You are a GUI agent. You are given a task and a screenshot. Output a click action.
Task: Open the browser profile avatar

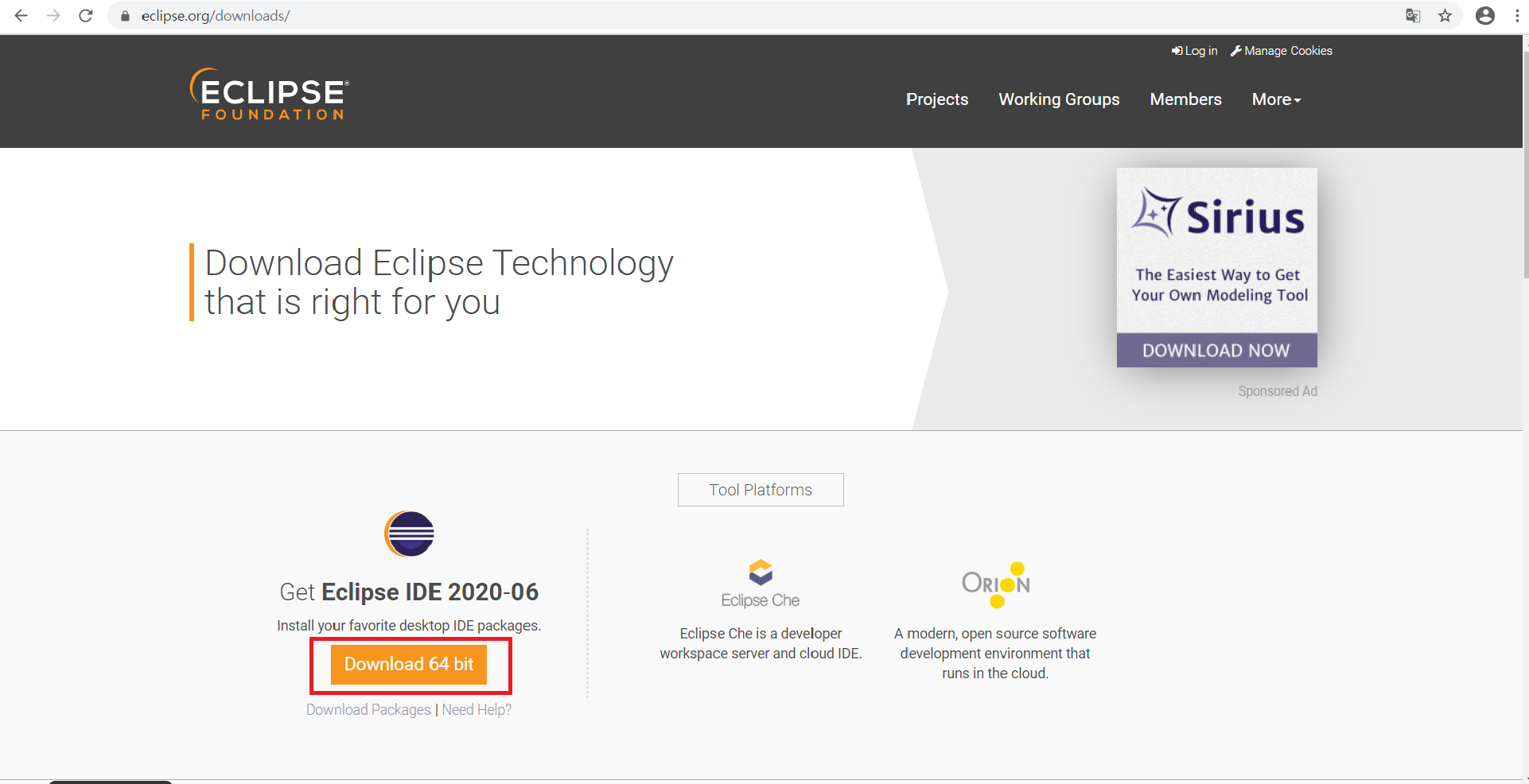pyautogui.click(x=1485, y=16)
